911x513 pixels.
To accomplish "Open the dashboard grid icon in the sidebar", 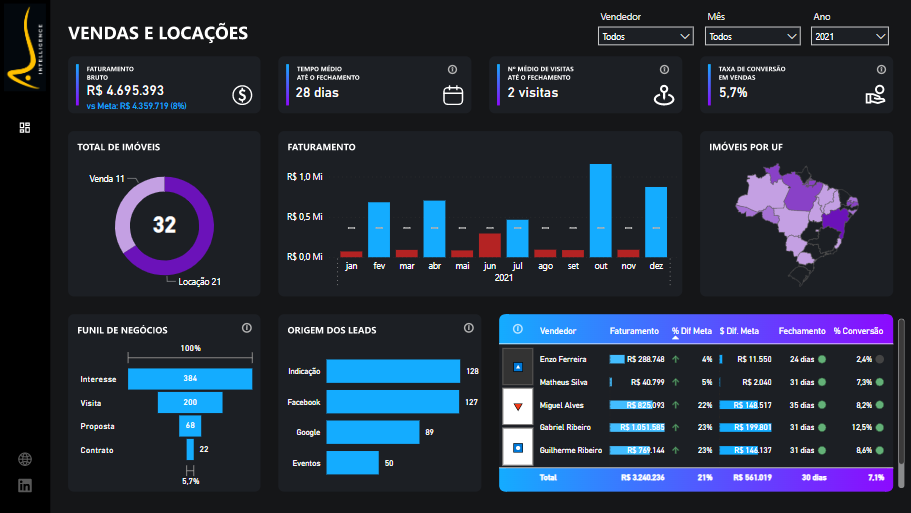I will 25,127.
